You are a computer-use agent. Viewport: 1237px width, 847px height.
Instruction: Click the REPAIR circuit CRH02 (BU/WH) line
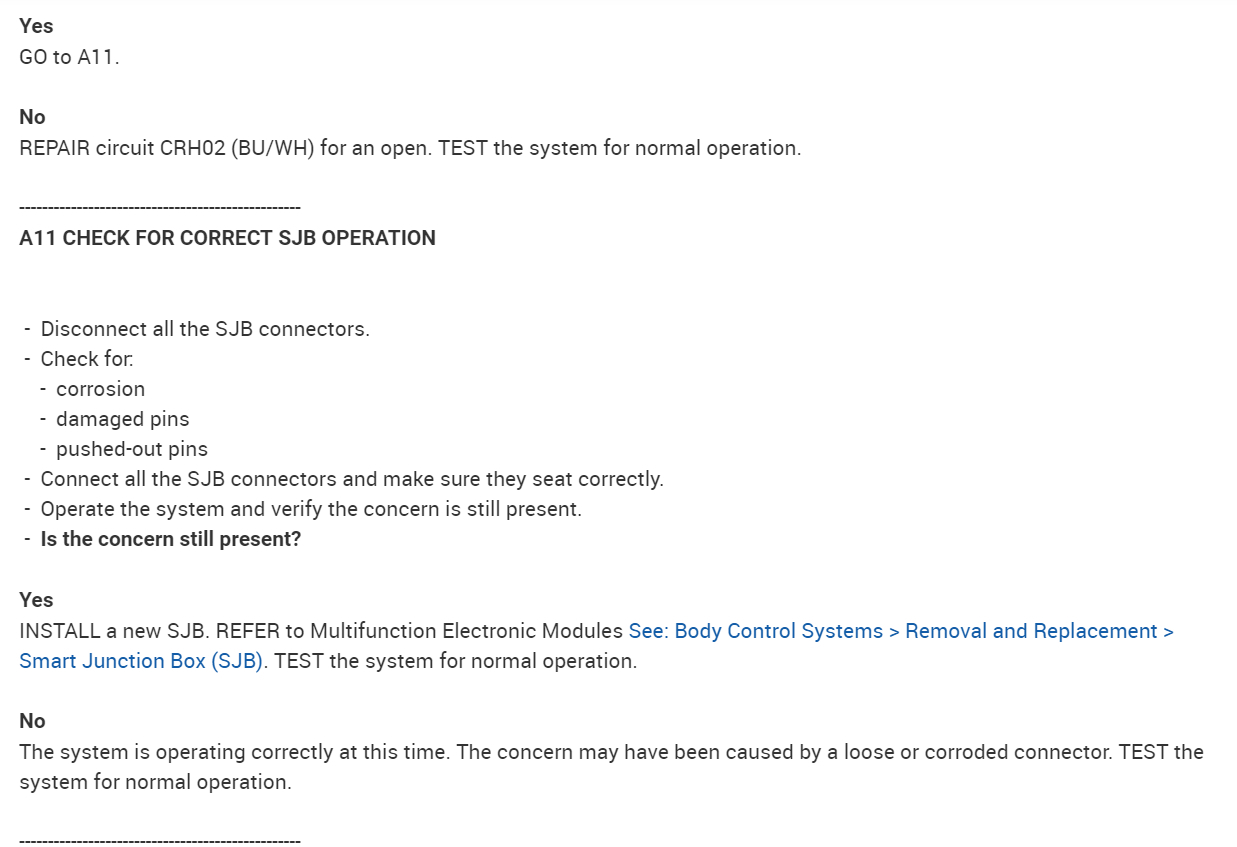click(x=410, y=148)
